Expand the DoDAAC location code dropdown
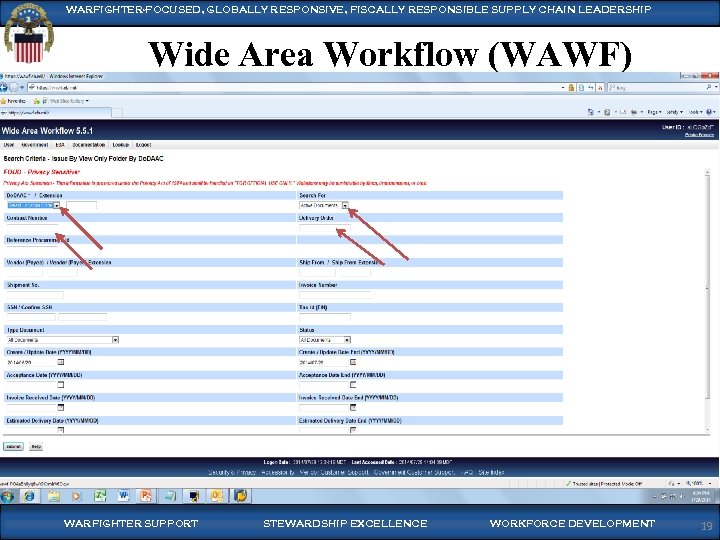 click(56, 205)
